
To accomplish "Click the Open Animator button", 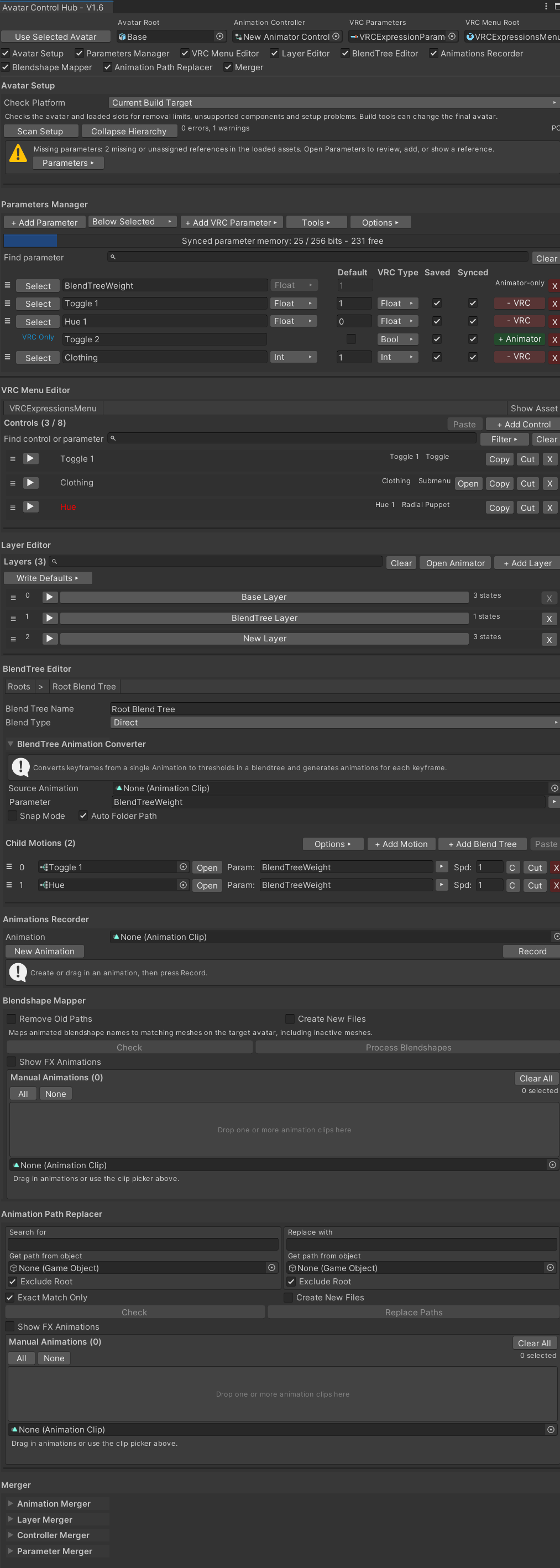I will pos(456,563).
